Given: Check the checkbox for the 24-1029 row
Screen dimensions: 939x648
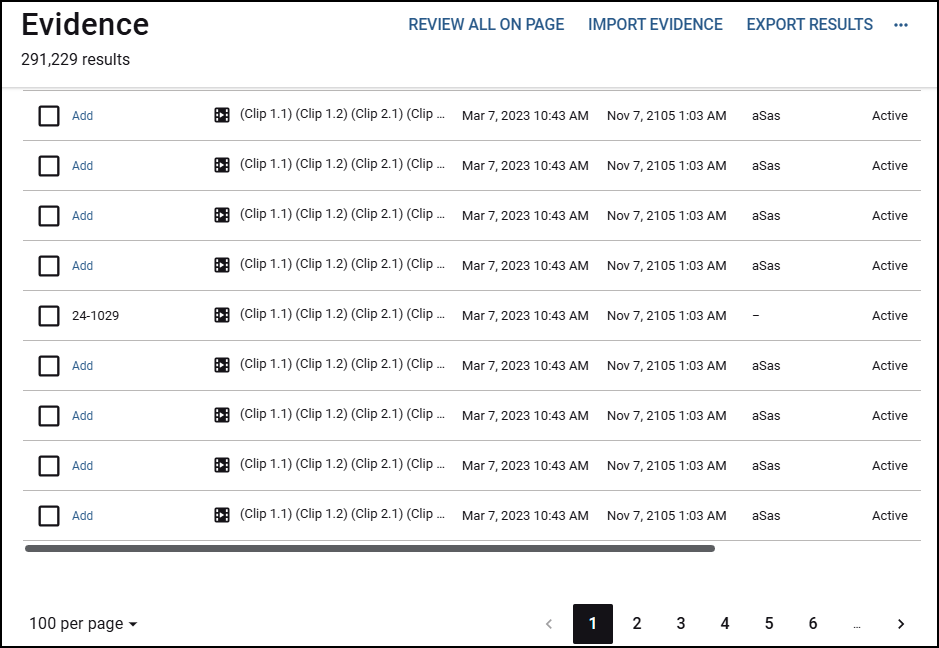Looking at the screenshot, I should 49,316.
